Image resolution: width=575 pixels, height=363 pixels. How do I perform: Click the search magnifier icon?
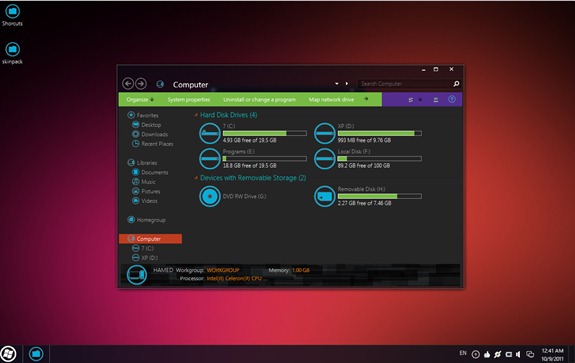click(x=456, y=84)
